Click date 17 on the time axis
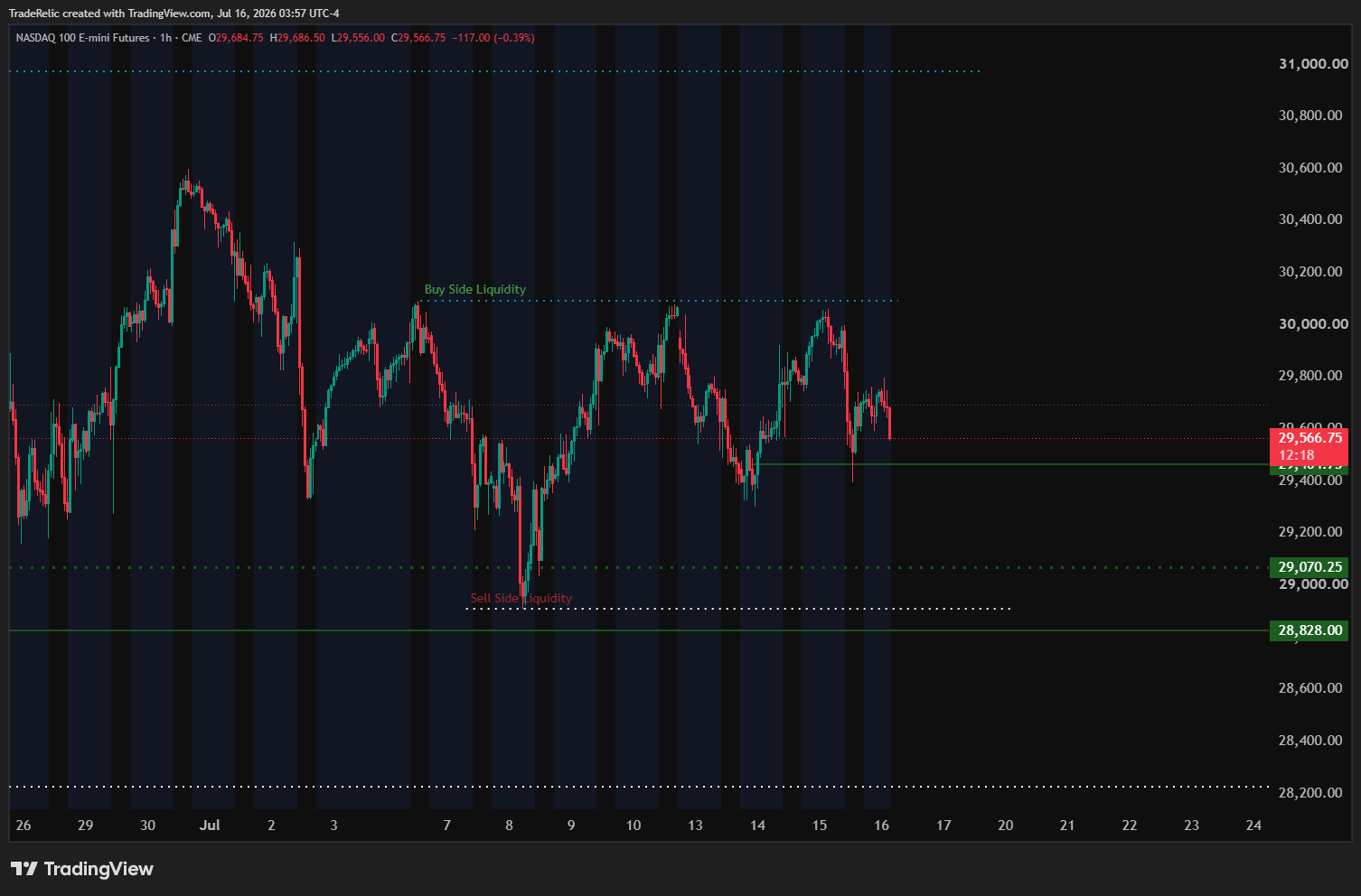The height and width of the screenshot is (896, 1361). (x=943, y=826)
